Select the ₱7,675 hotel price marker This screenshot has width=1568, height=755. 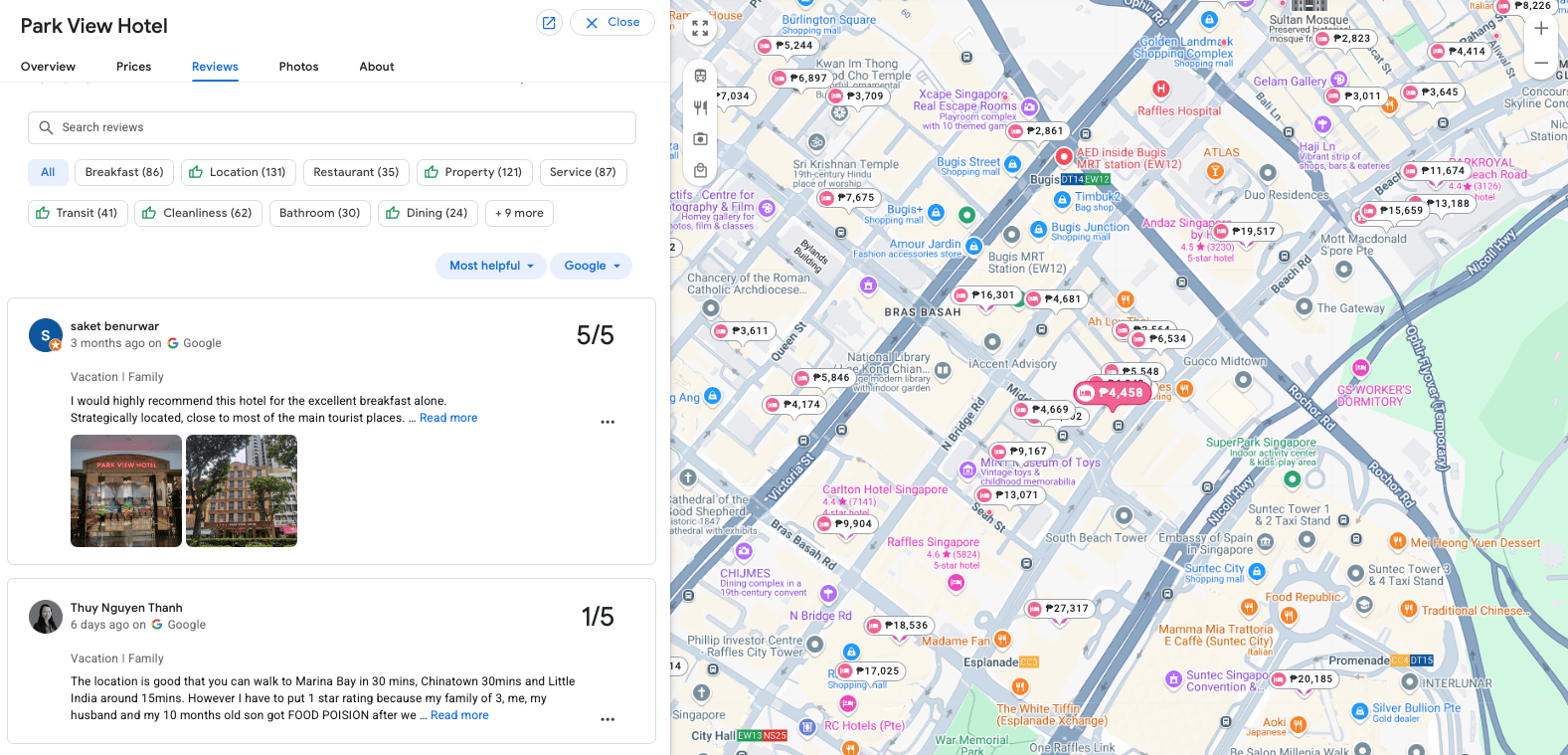click(x=848, y=198)
